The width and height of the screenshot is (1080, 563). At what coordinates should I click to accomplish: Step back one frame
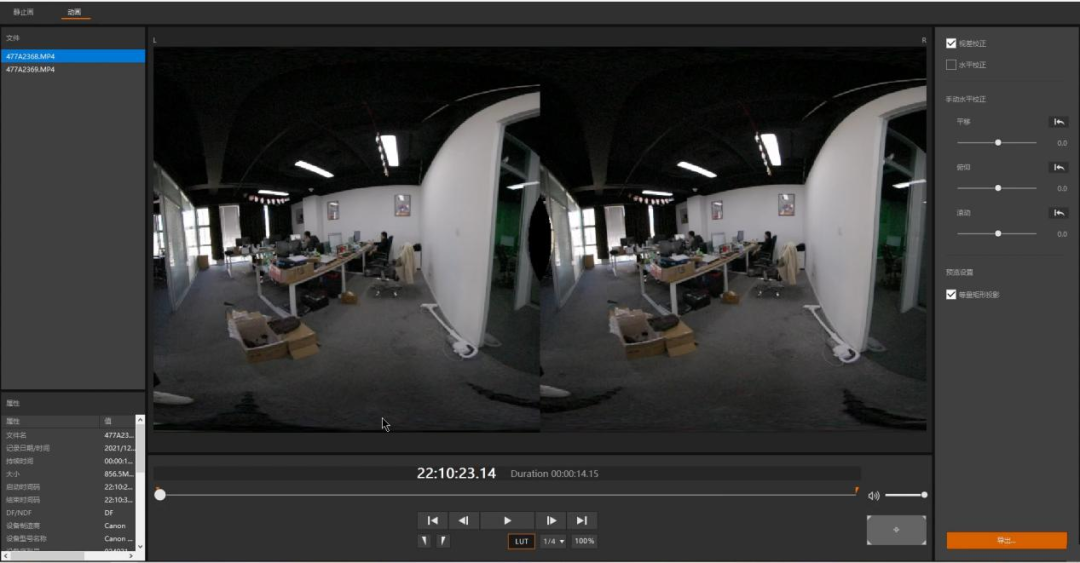[x=464, y=520]
